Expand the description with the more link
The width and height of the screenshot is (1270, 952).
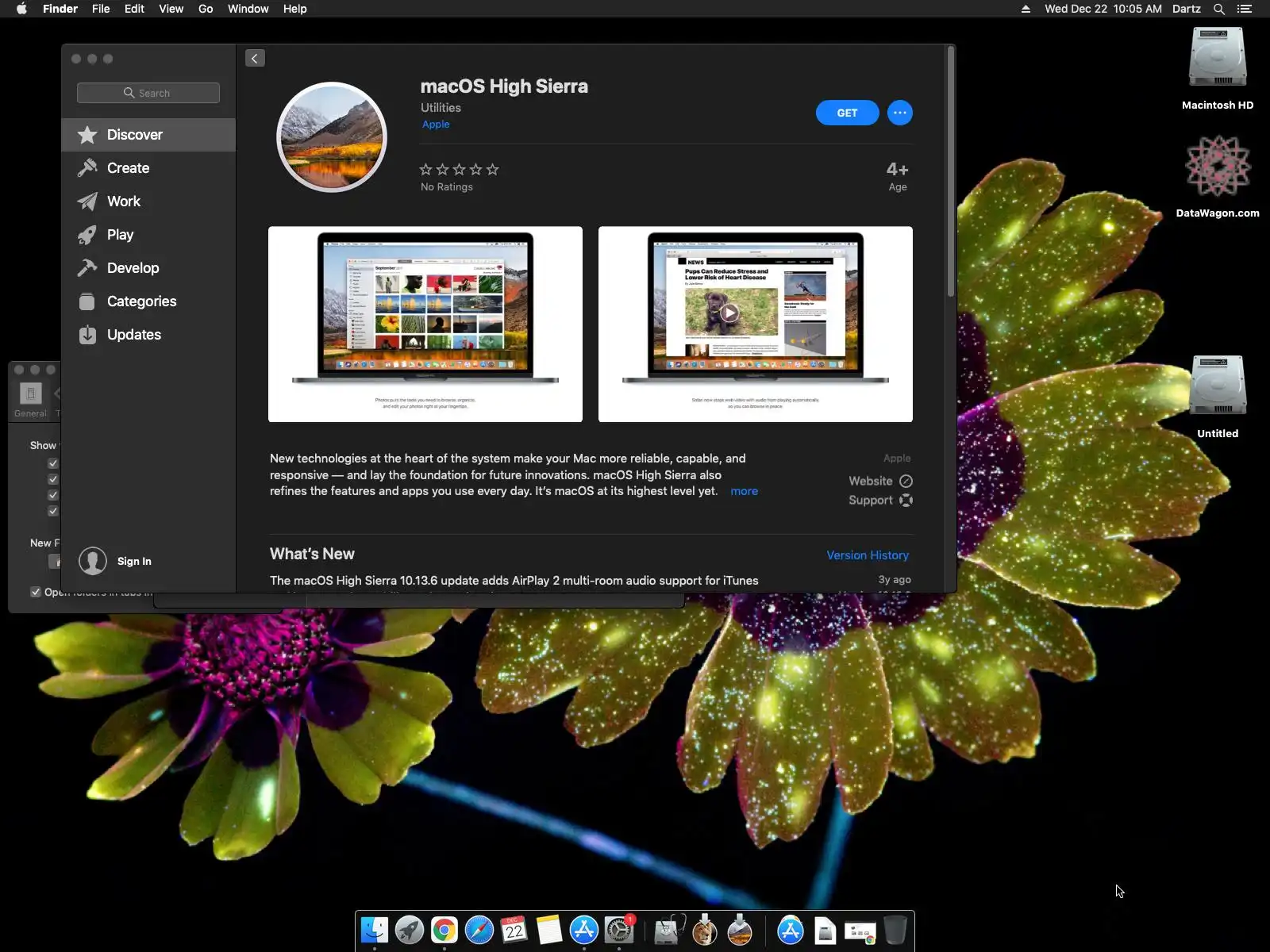[x=744, y=491]
